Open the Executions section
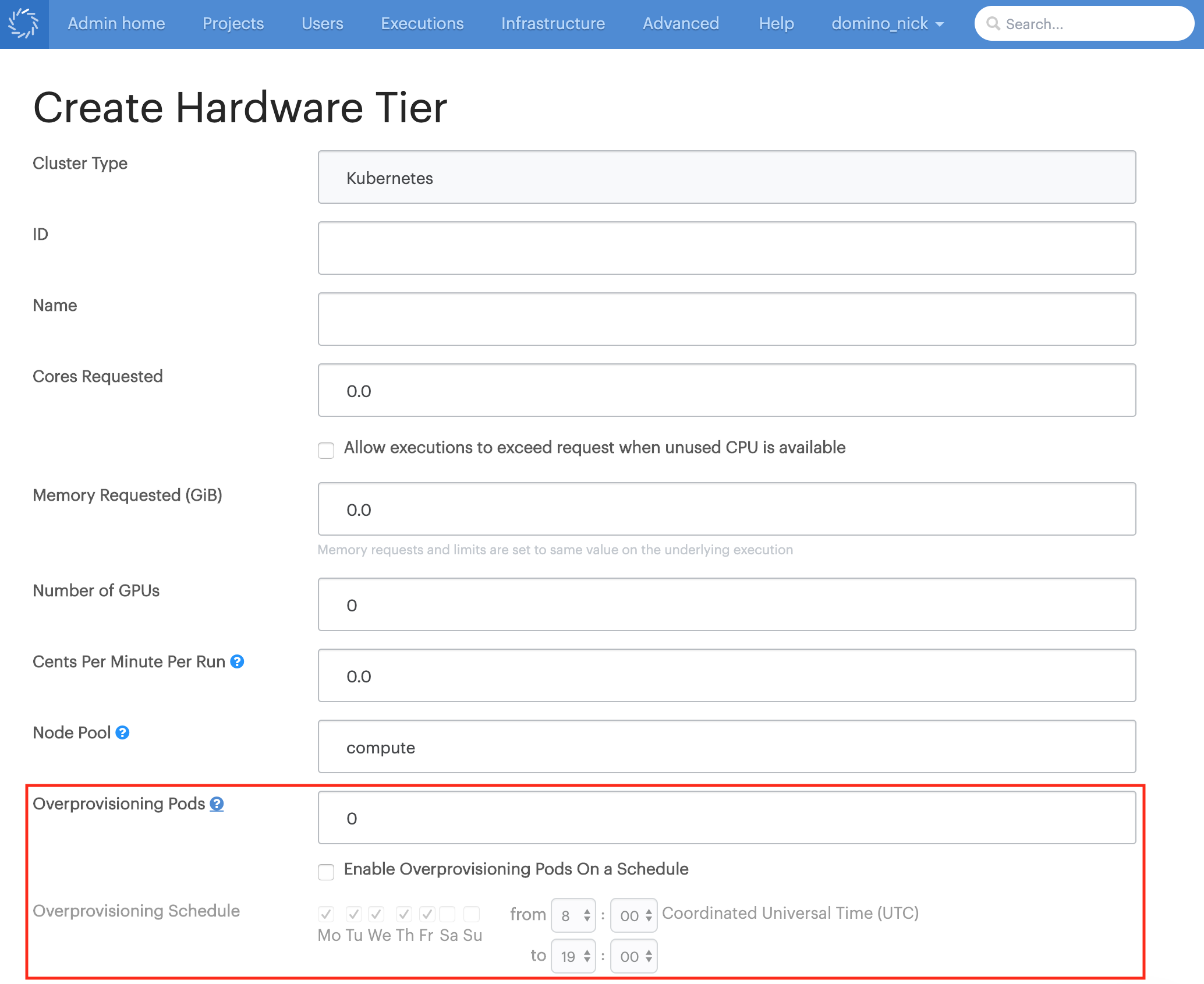Image resolution: width=1204 pixels, height=984 pixels. tap(421, 21)
